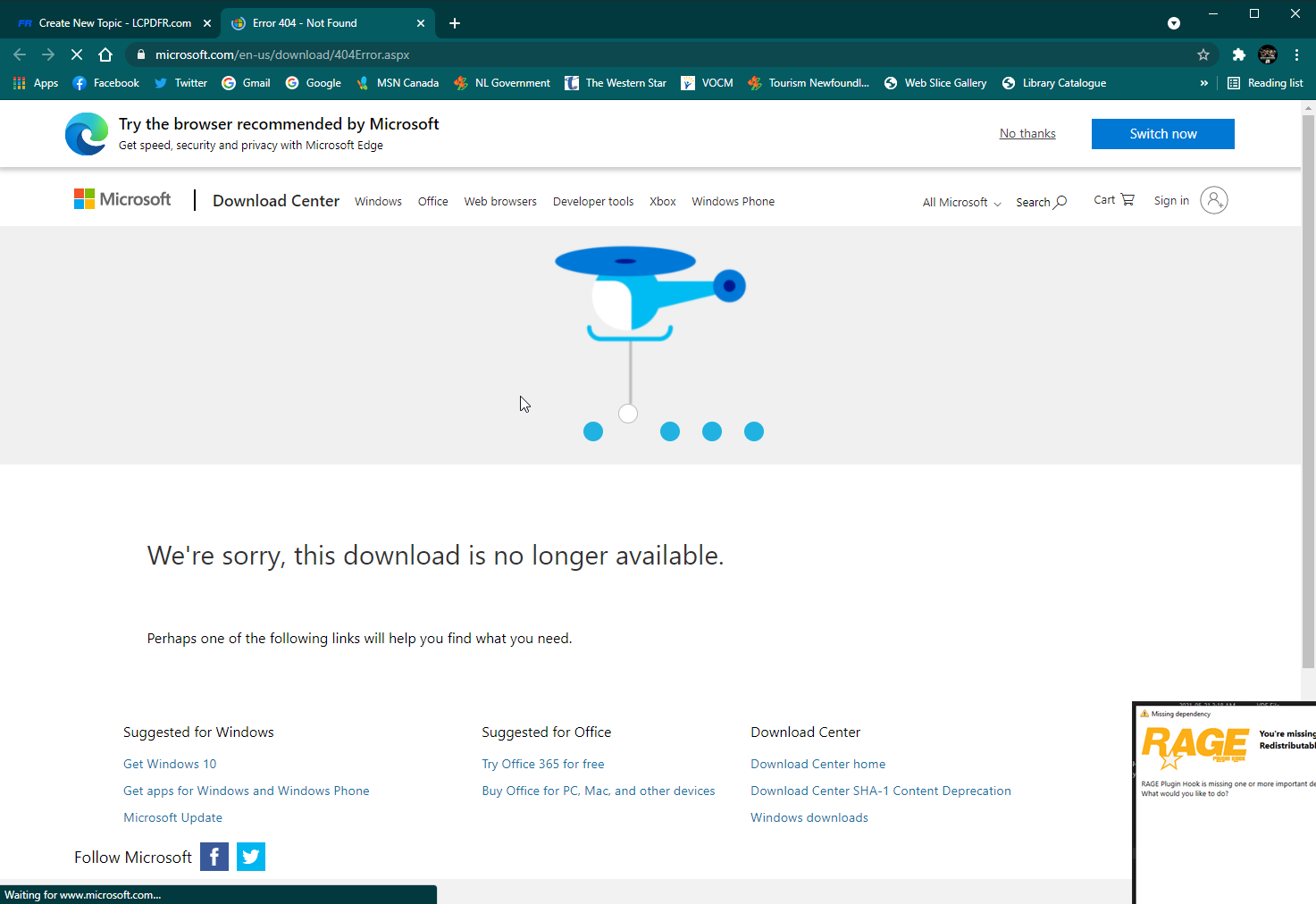Expand the All Microsoft dropdown
This screenshot has height=904, width=1316.
click(x=962, y=203)
